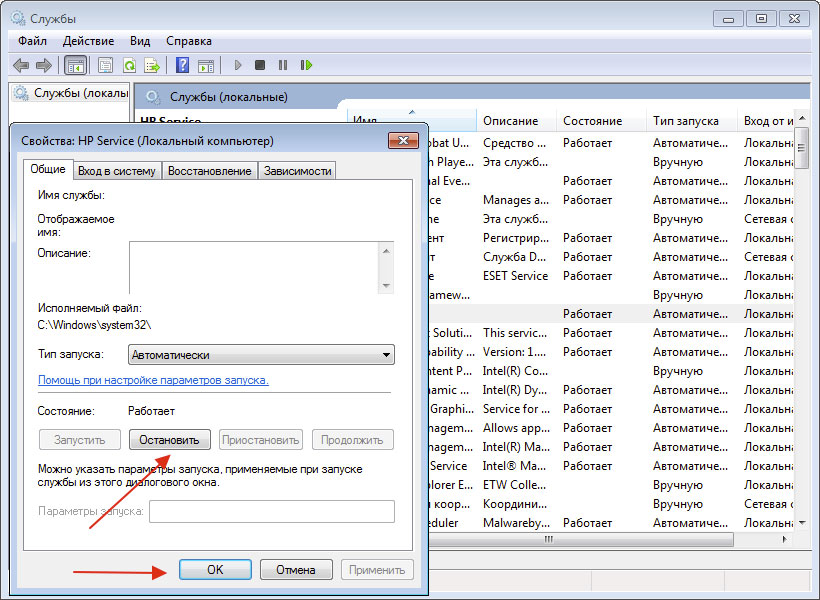The image size is (820, 600).
Task: Click the Продолжить button
Action: click(352, 440)
